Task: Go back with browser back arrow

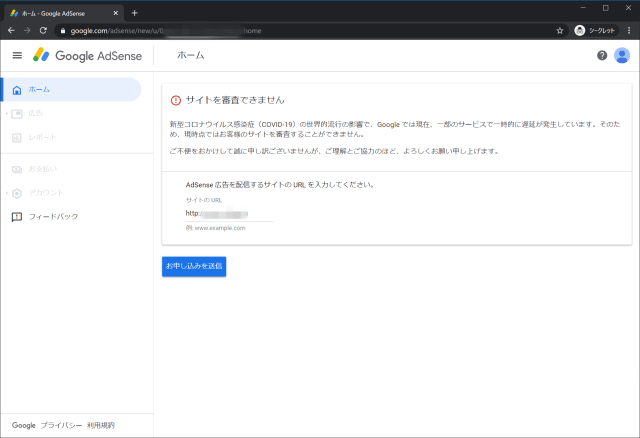Action: pos(11,30)
